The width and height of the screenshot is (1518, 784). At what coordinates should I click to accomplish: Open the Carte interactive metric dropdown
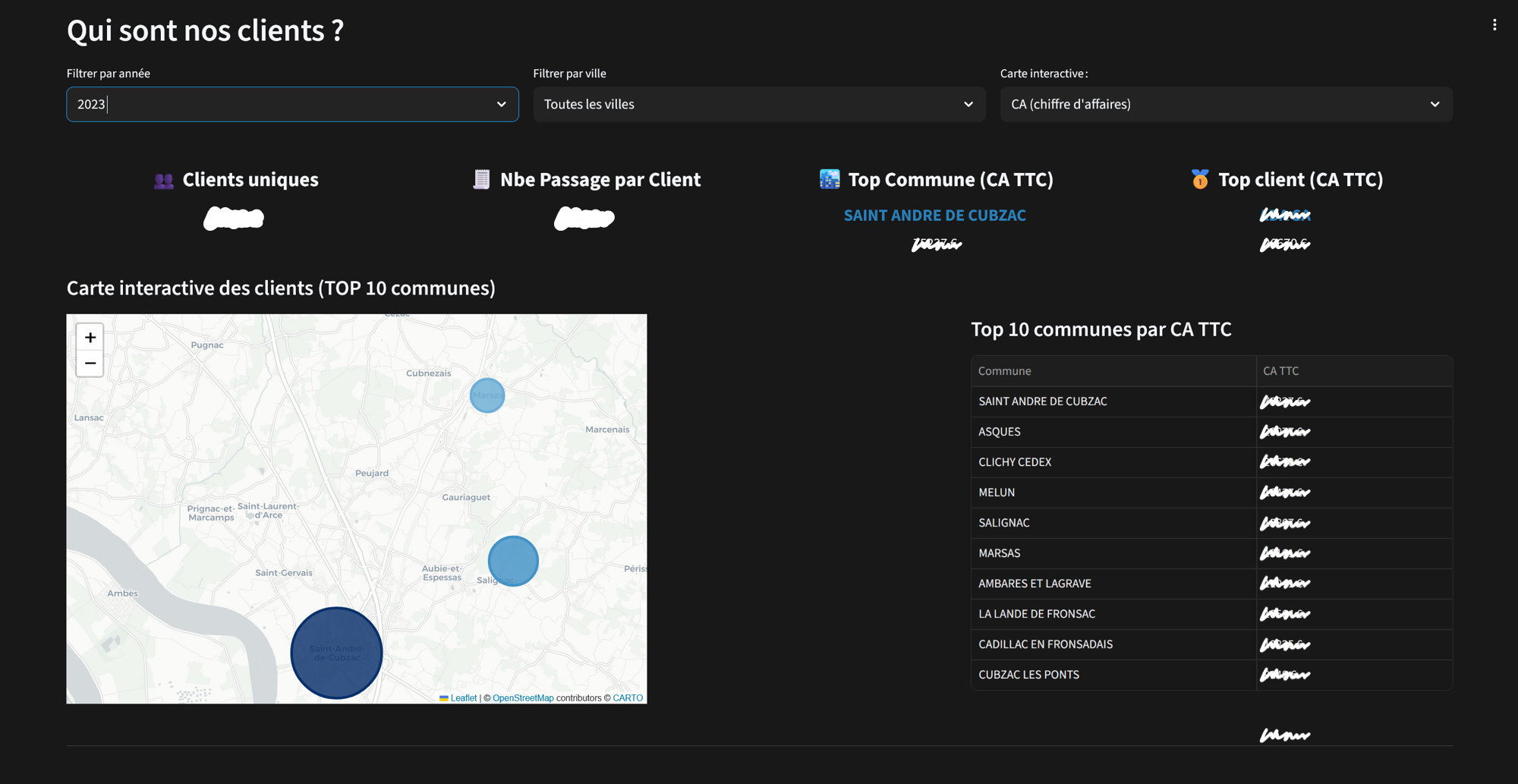pyautogui.click(x=1226, y=104)
